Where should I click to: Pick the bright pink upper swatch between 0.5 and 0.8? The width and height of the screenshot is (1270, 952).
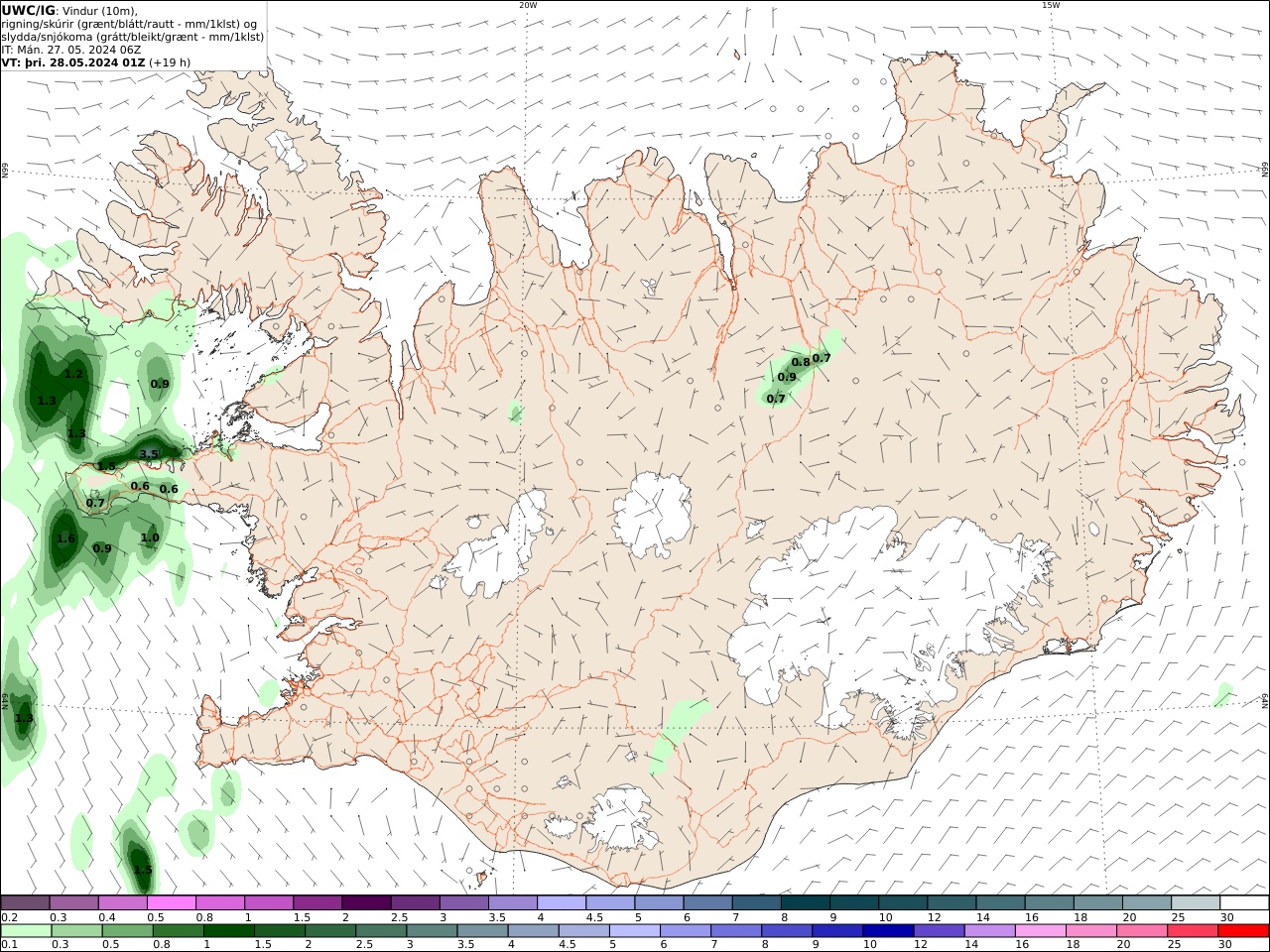(172, 902)
